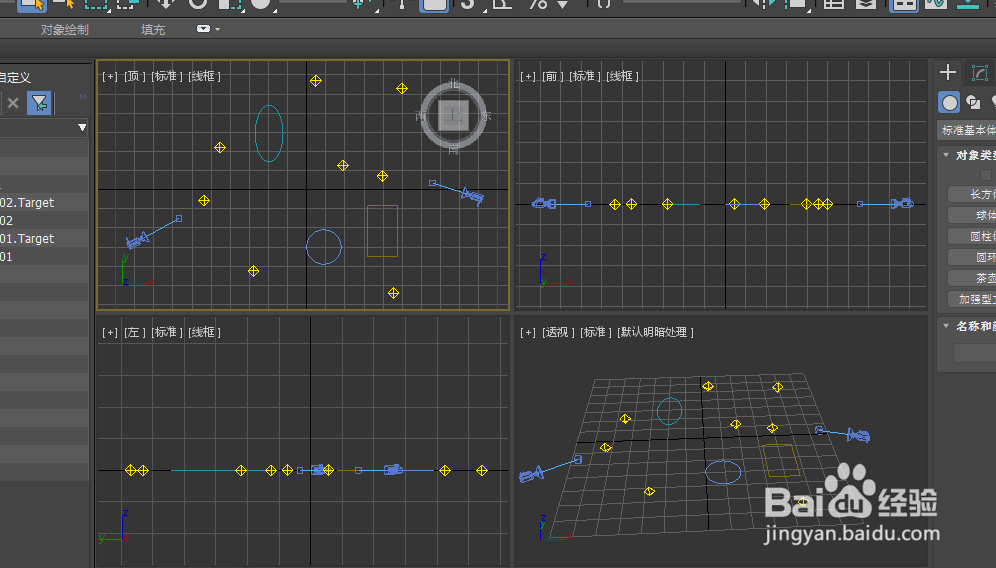996x568 pixels.
Task: Click the Mirror tool icon
Action: (x=764, y=4)
